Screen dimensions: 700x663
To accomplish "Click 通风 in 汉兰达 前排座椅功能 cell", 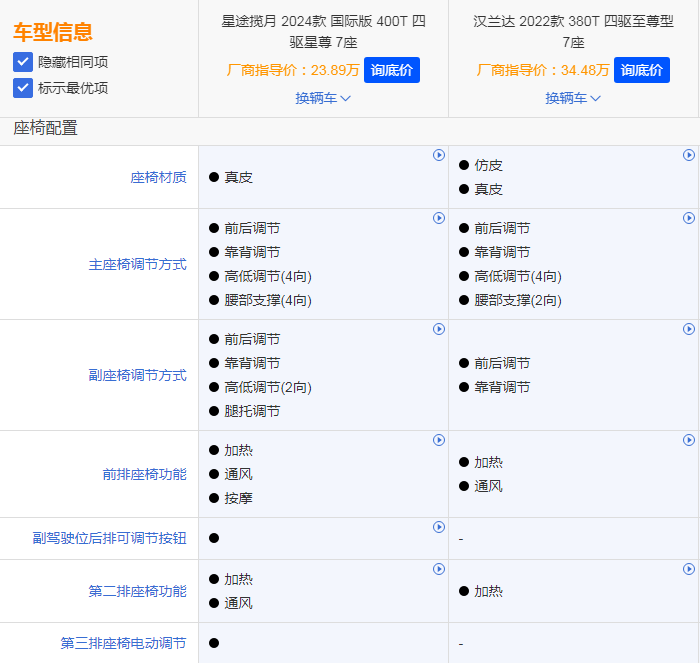I will (488, 486).
